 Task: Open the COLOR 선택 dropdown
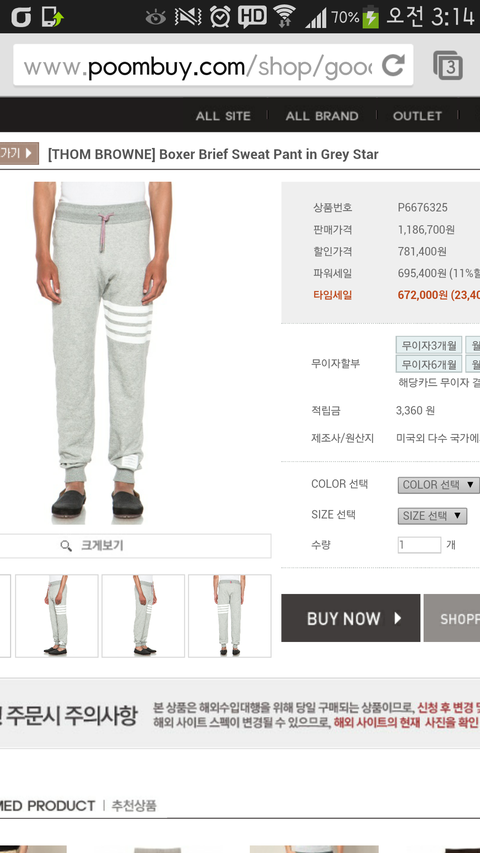438,484
